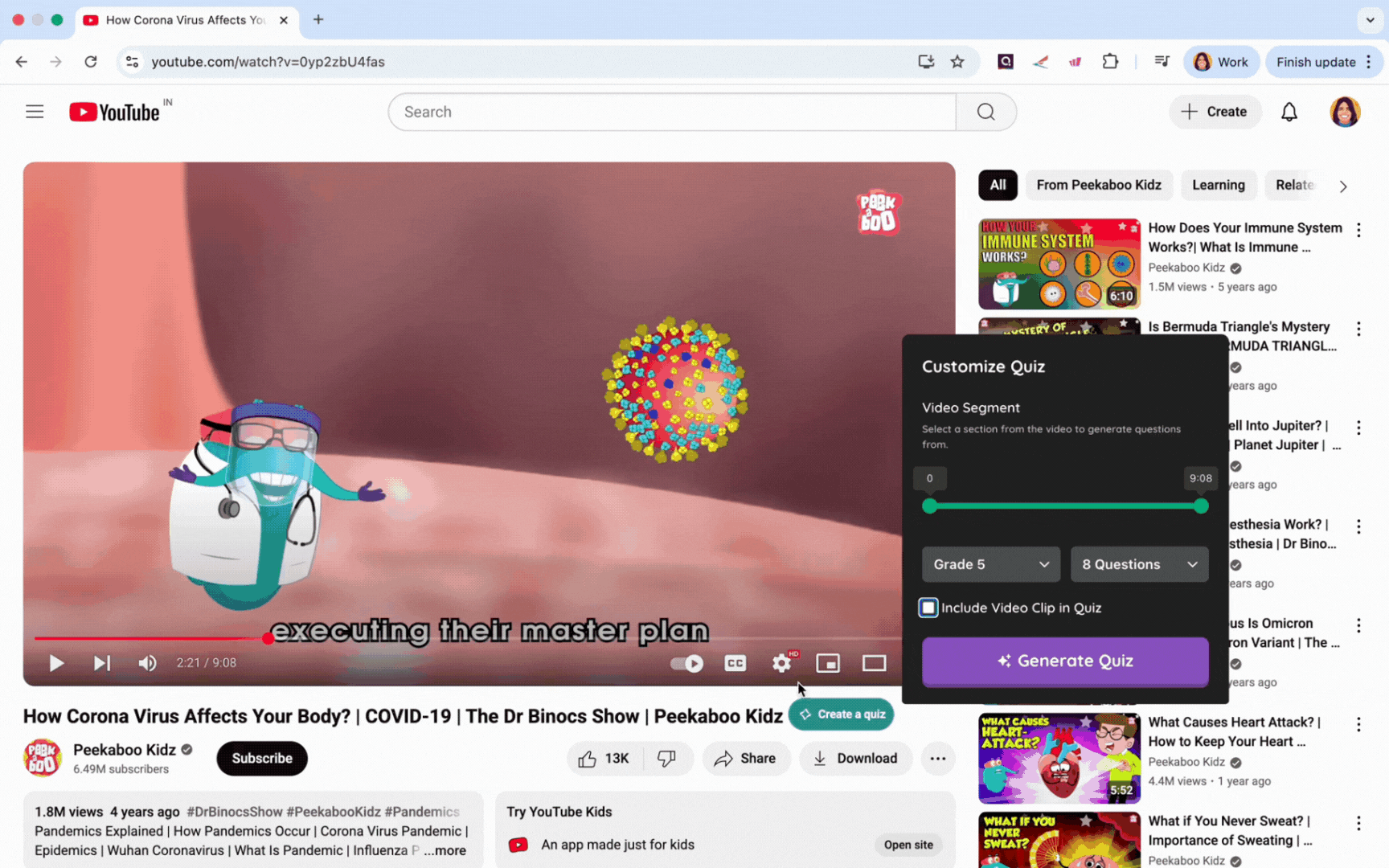Adjust quiz segment end handle
The width and height of the screenshot is (1389, 868).
1201,506
